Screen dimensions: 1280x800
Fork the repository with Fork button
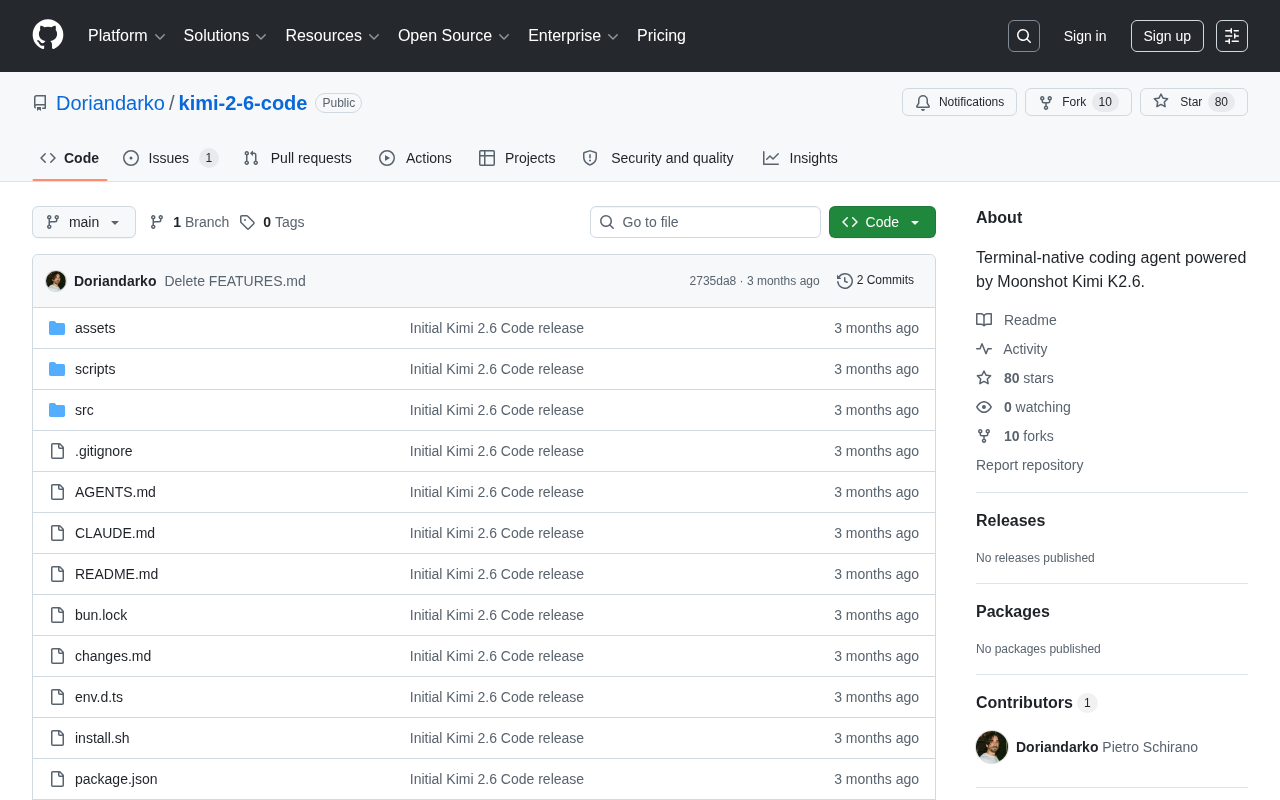pyautogui.click(x=1078, y=102)
